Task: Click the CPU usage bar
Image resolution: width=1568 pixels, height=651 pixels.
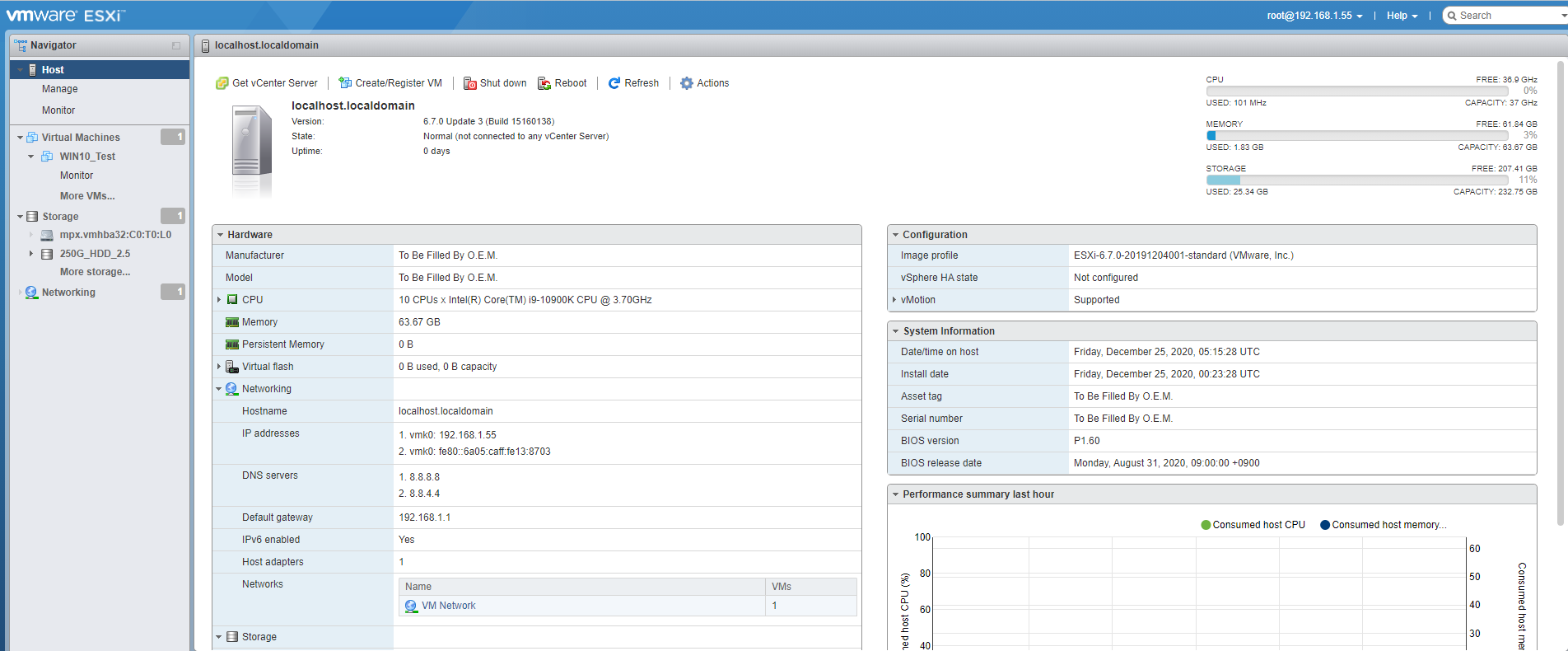Action: [x=1357, y=91]
